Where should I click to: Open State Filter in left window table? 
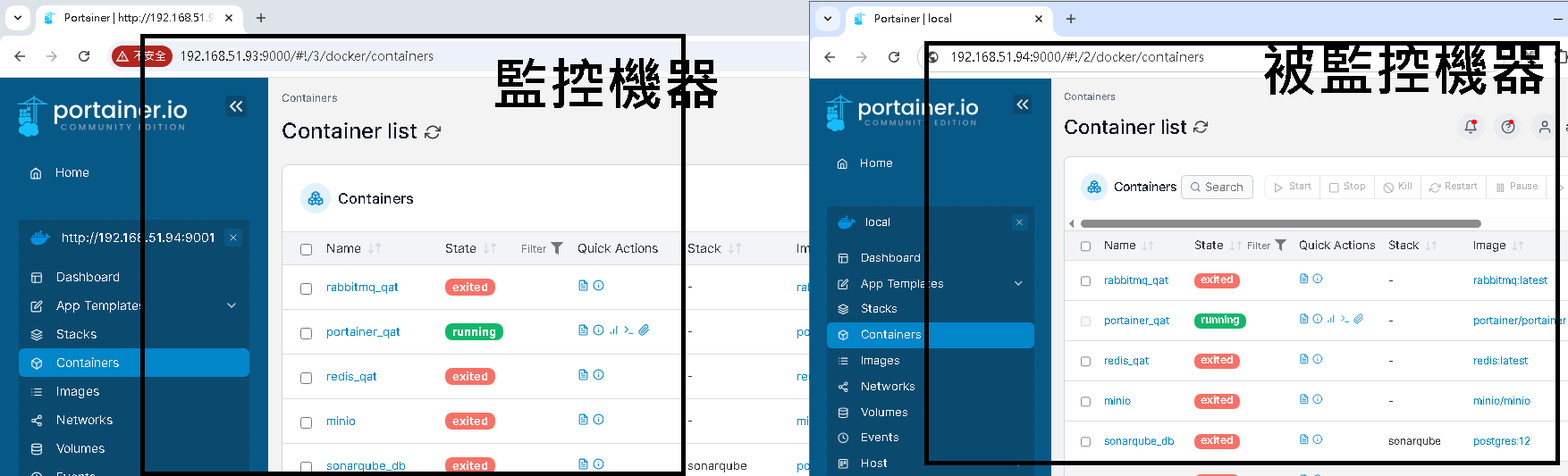point(542,248)
